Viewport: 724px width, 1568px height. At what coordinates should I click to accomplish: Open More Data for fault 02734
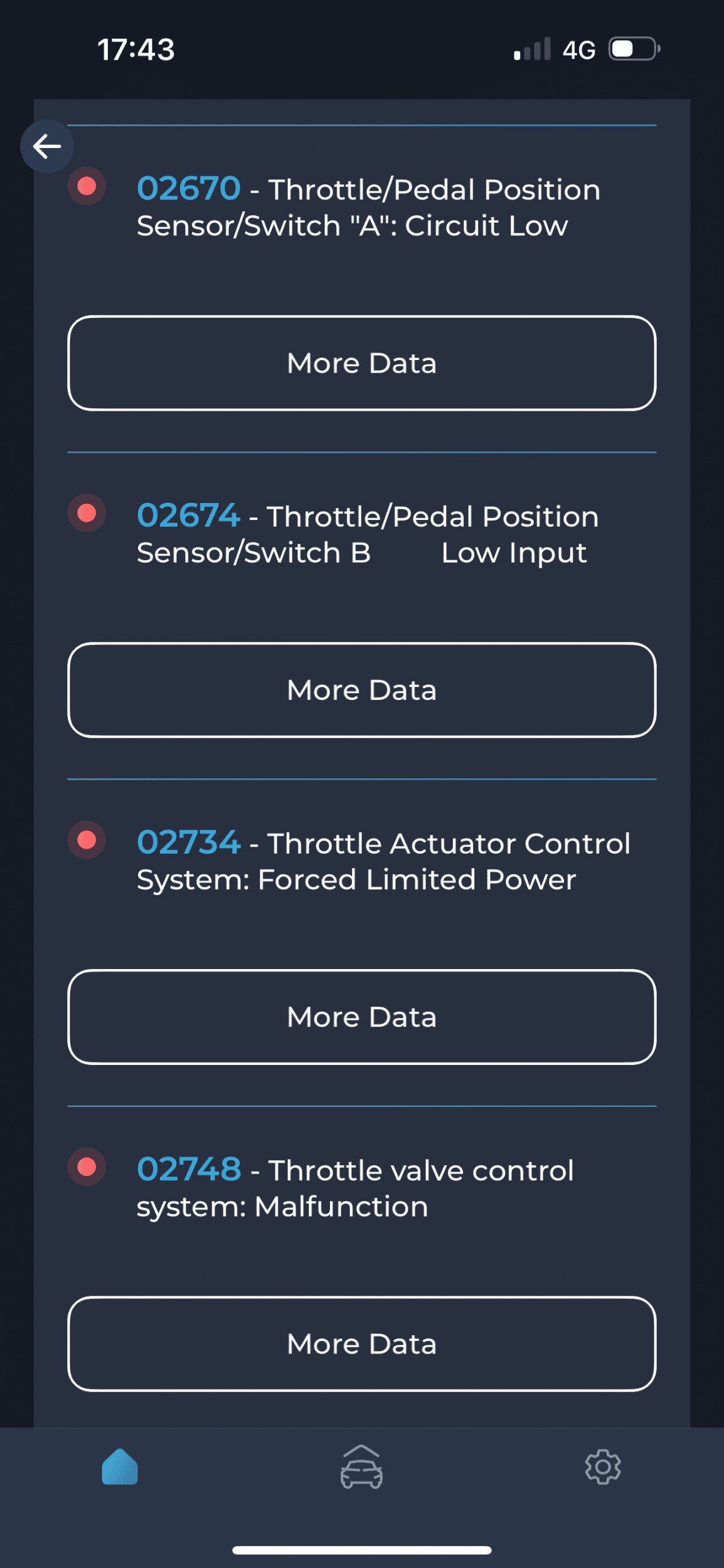coord(362,1017)
